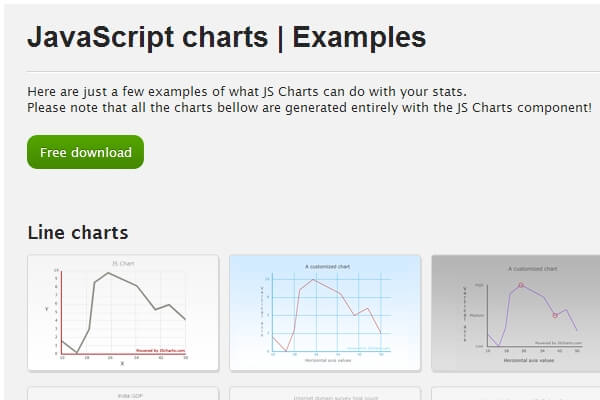Screen dimensions: 600x400
Task: Click the upper red circle marker on purple line
Action: (x=520, y=285)
